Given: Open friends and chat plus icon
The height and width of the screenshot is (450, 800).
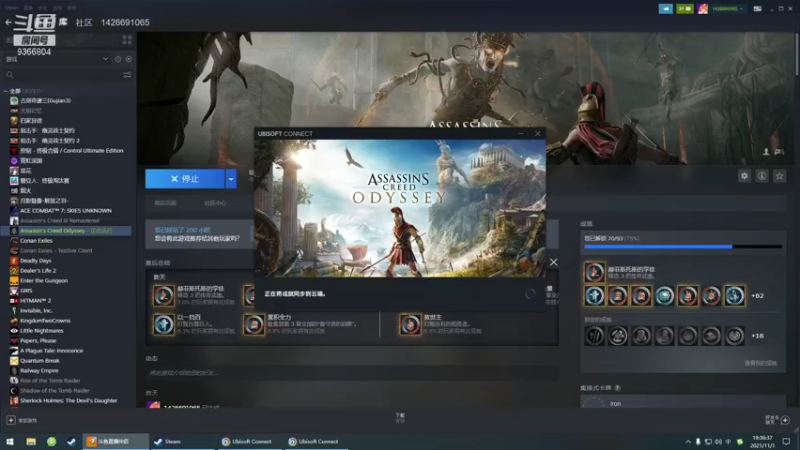Looking at the screenshot, I should tap(785, 420).
